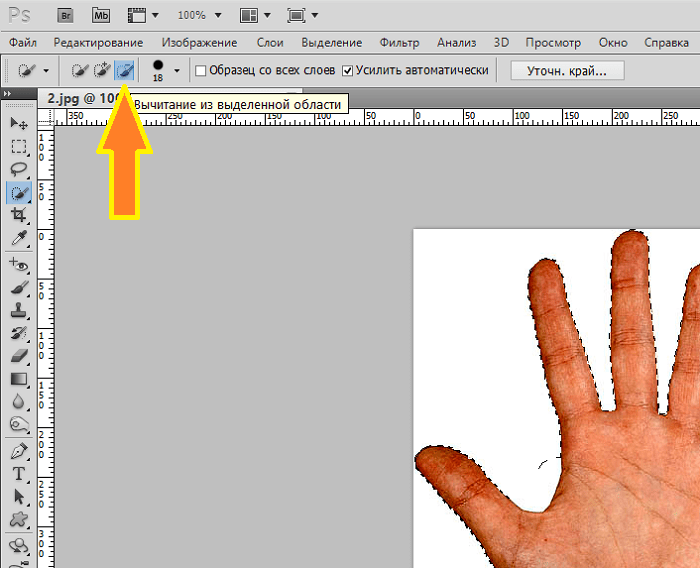
Task: Select the Quick Selection tool in the tools panel
Action: coord(19,193)
